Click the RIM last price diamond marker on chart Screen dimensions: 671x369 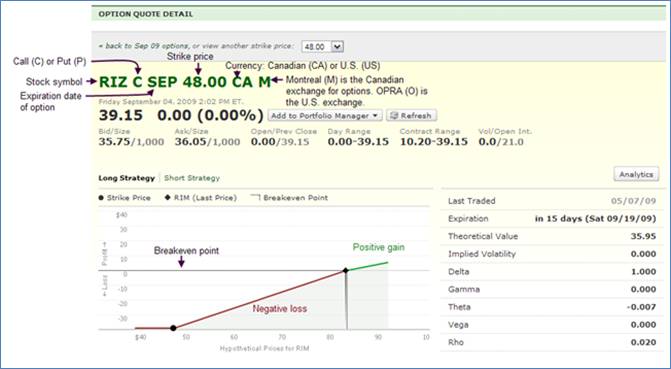tap(346, 270)
